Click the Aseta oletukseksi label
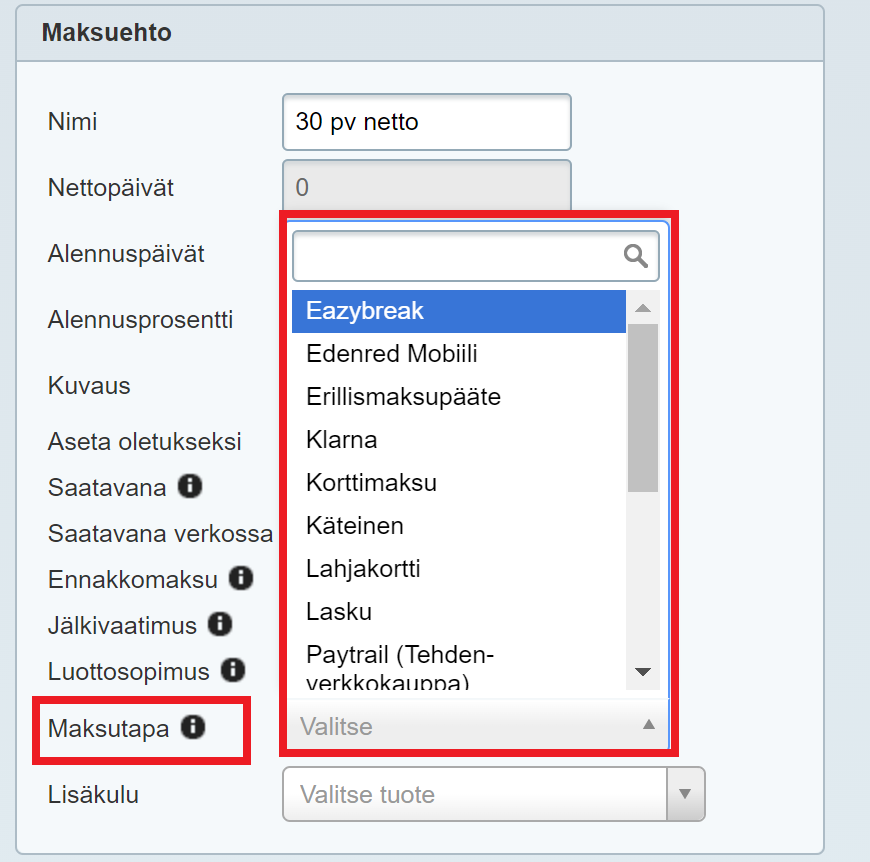The image size is (870, 862). pos(144,442)
